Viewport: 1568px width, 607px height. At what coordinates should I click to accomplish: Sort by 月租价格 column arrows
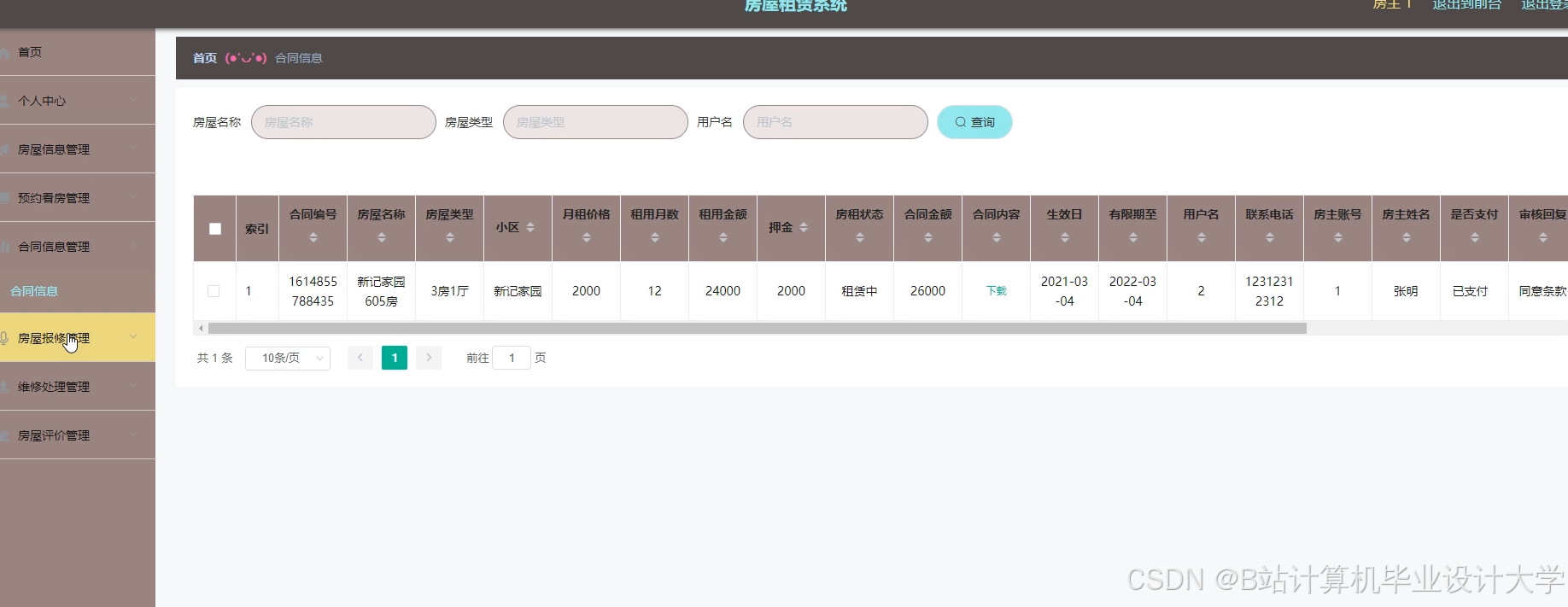(587, 238)
